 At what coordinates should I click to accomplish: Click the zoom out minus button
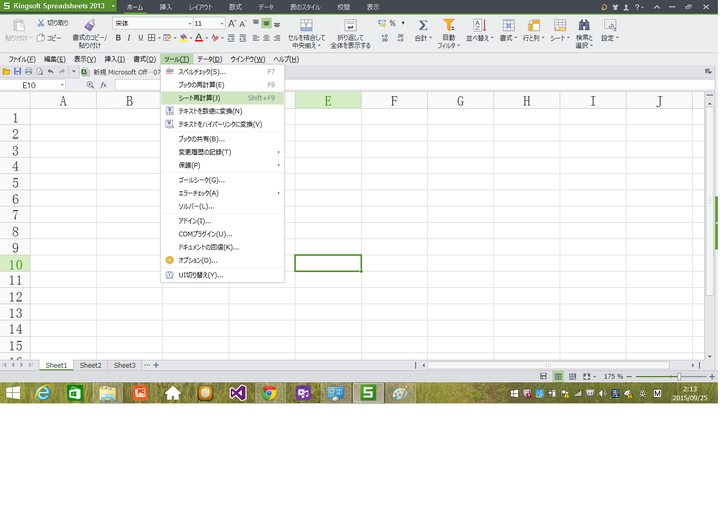coord(629,377)
